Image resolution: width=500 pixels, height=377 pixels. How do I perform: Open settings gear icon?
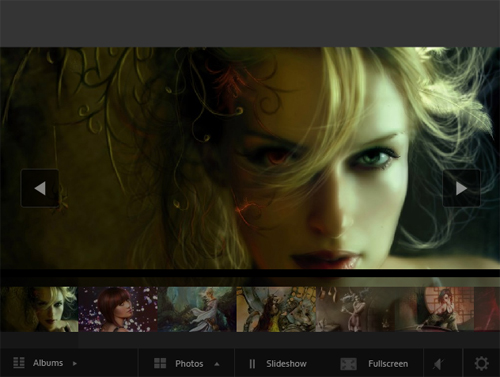coord(482,363)
